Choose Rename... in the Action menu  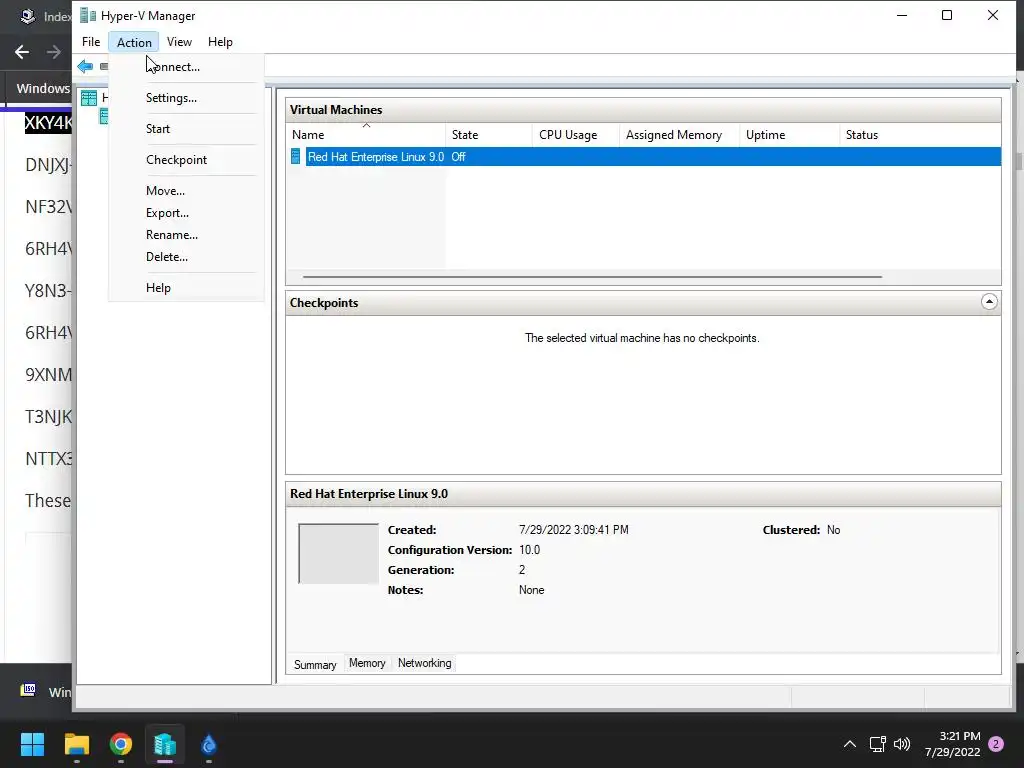(x=186, y=235)
